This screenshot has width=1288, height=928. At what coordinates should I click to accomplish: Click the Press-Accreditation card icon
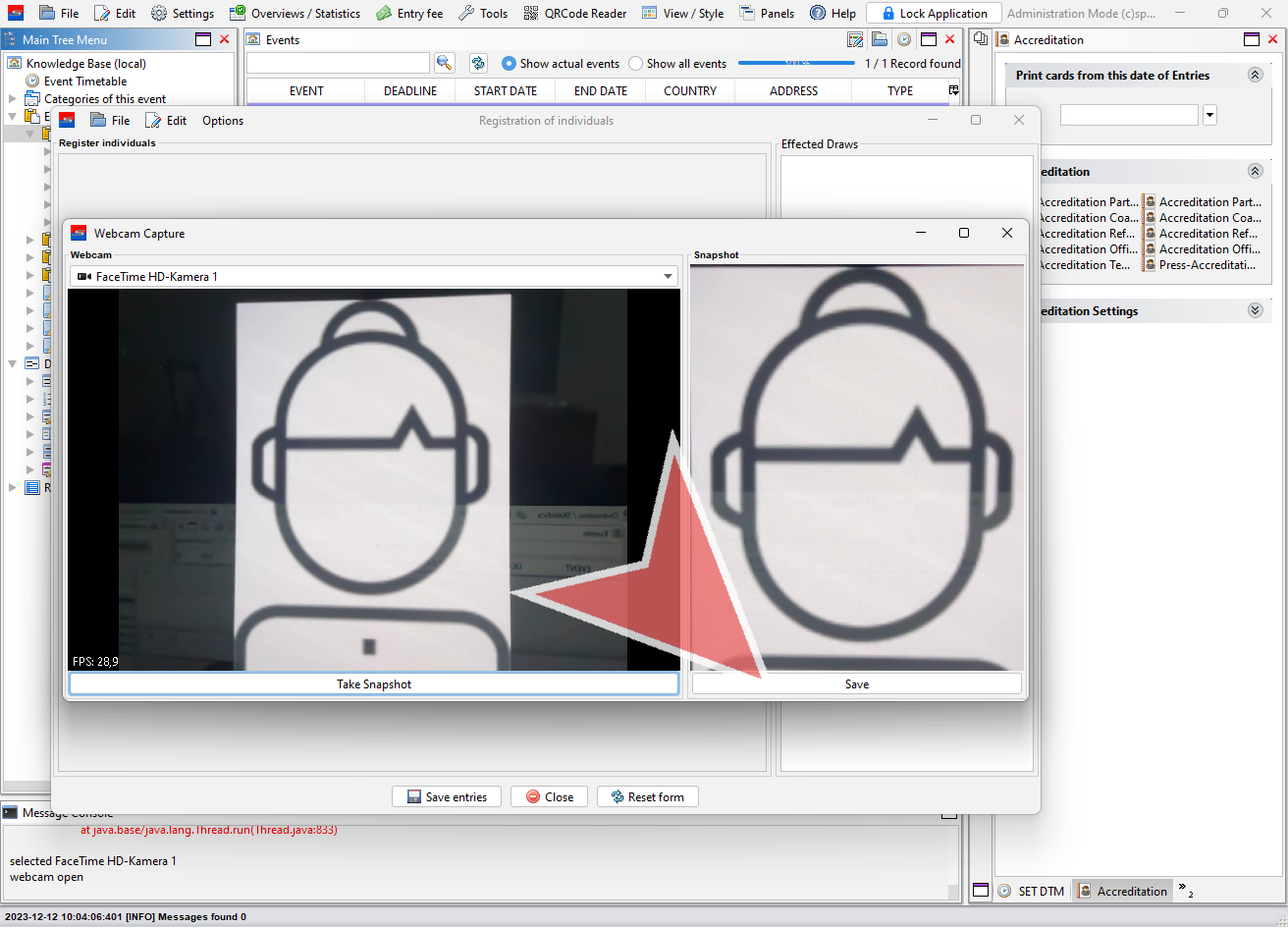[x=1150, y=265]
